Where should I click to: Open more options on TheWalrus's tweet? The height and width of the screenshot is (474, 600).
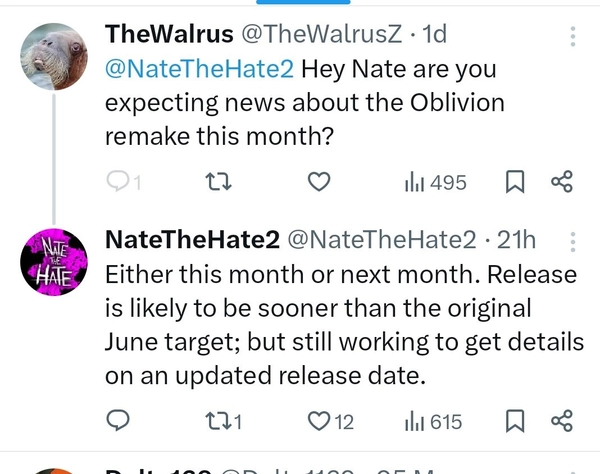[x=573, y=37]
